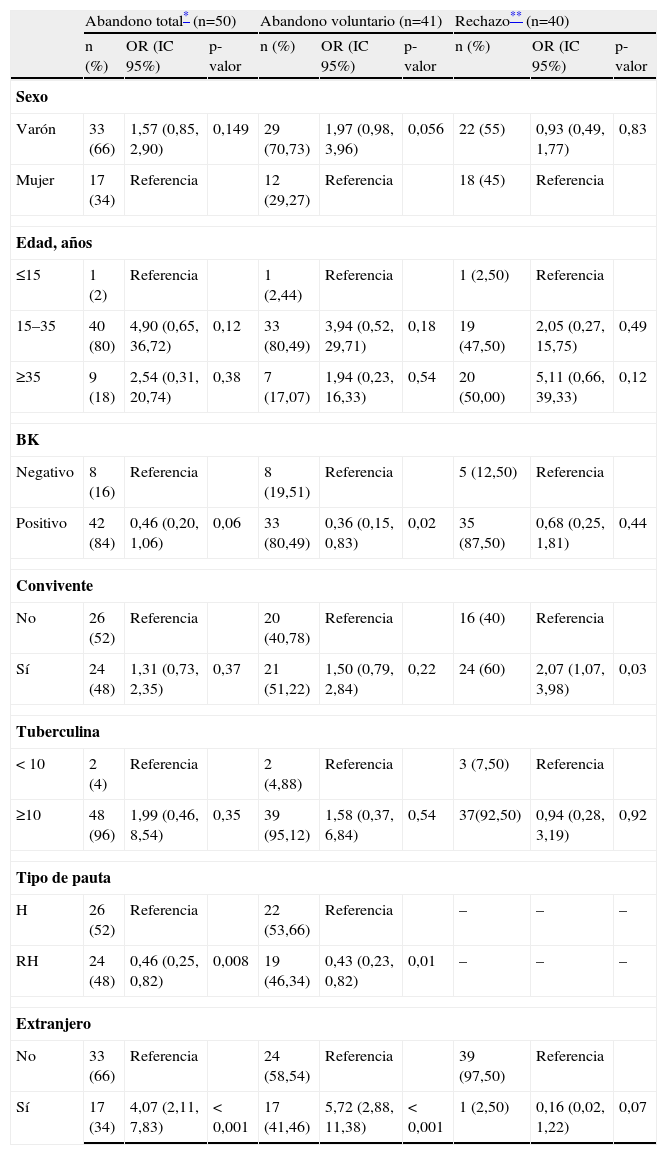The height and width of the screenshot is (1155, 667).
Task: Select the Mujer row label
Action: tap(34, 181)
